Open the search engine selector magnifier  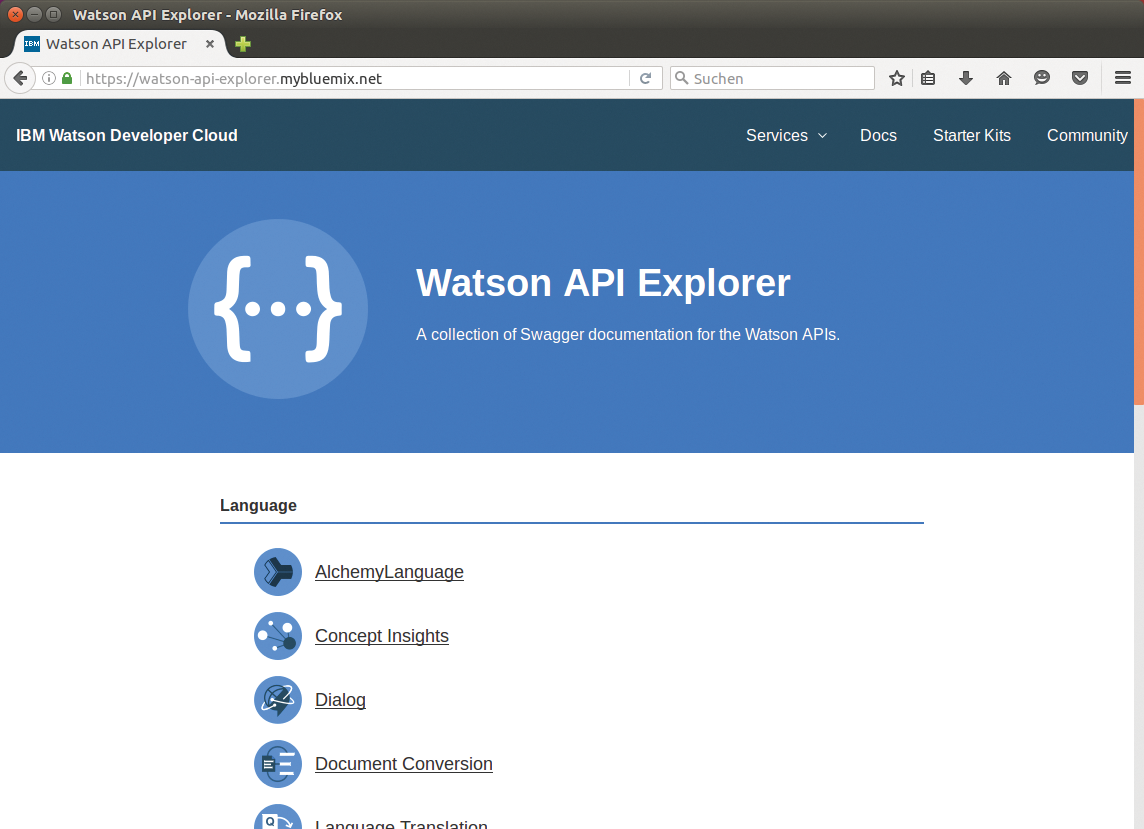pos(682,77)
